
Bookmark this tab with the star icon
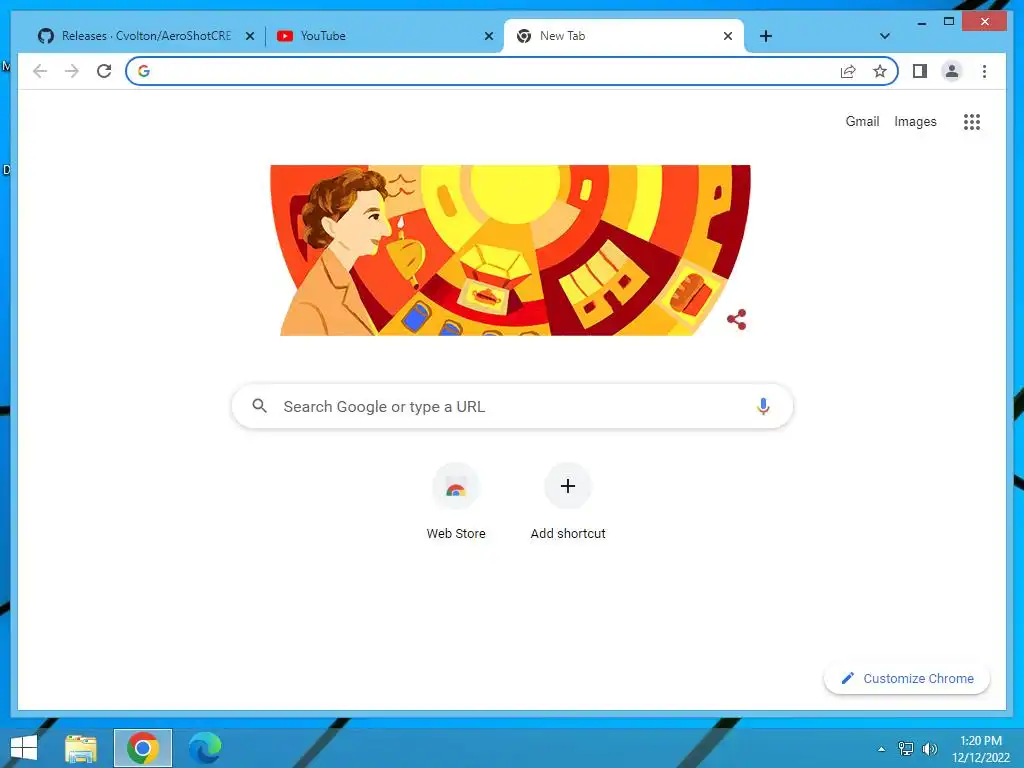[880, 71]
